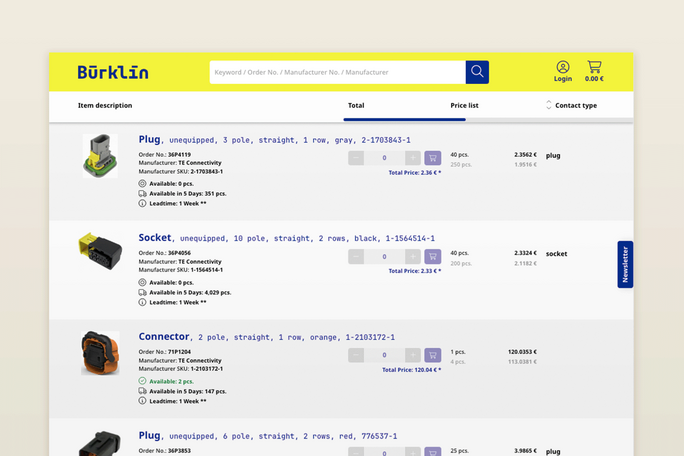Select the Price list column tab

pyautogui.click(x=464, y=105)
